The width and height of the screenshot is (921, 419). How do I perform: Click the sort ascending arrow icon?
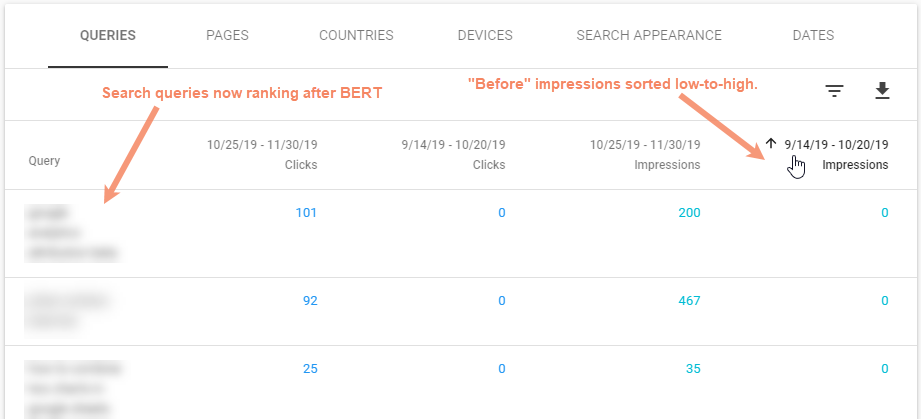pos(771,144)
